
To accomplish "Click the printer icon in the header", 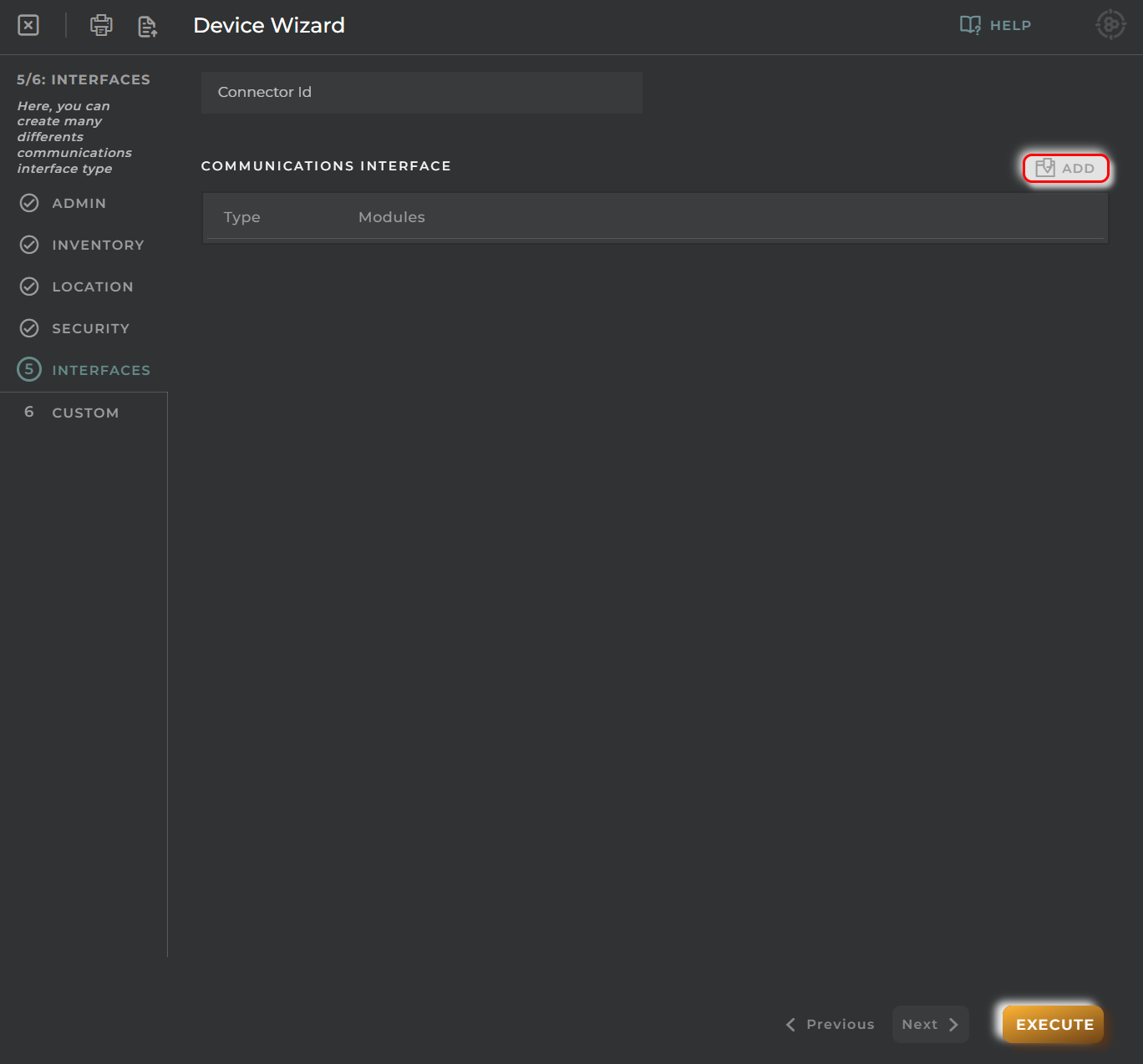I will click(x=101, y=25).
